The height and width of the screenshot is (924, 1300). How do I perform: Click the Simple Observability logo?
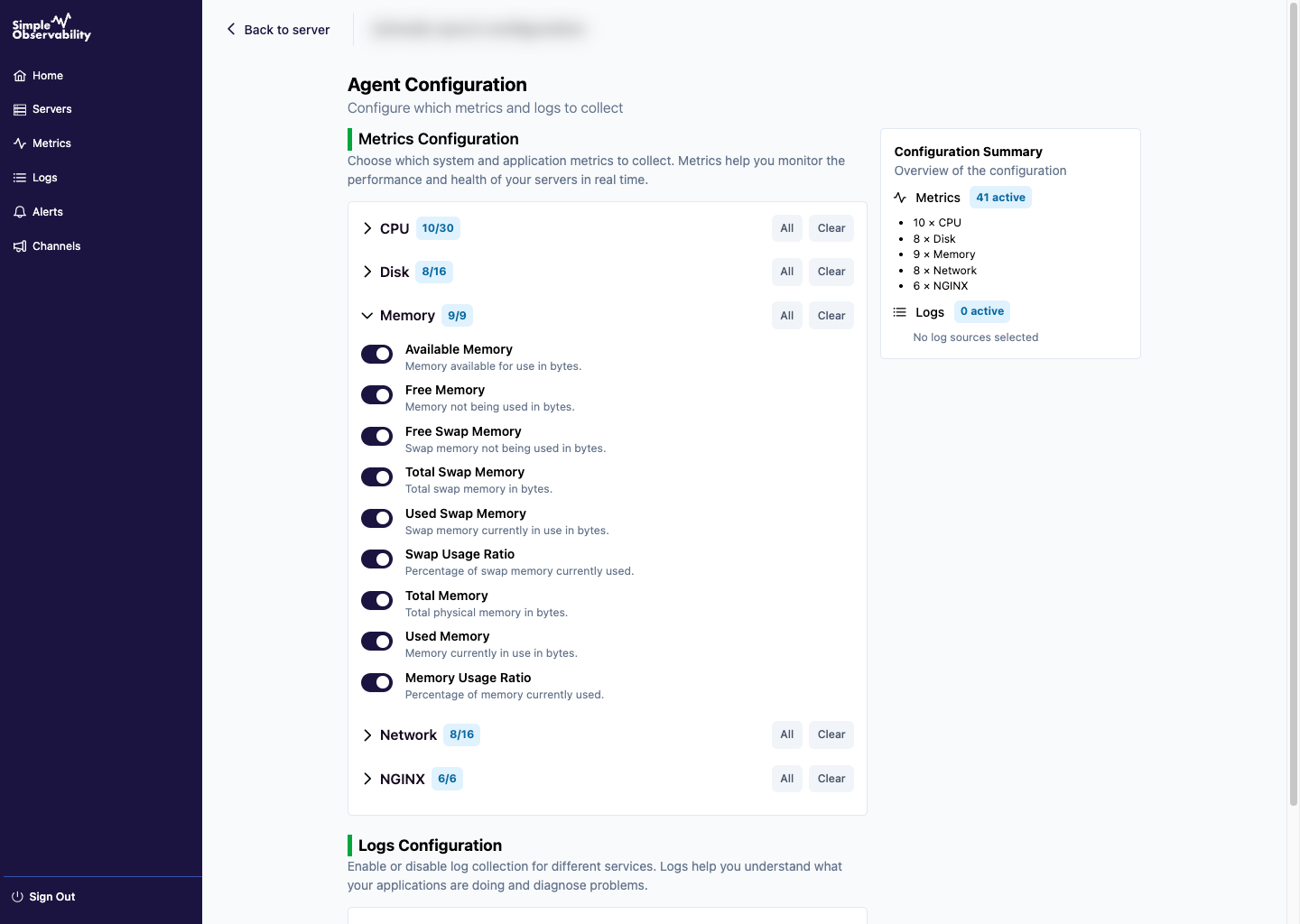tap(51, 27)
